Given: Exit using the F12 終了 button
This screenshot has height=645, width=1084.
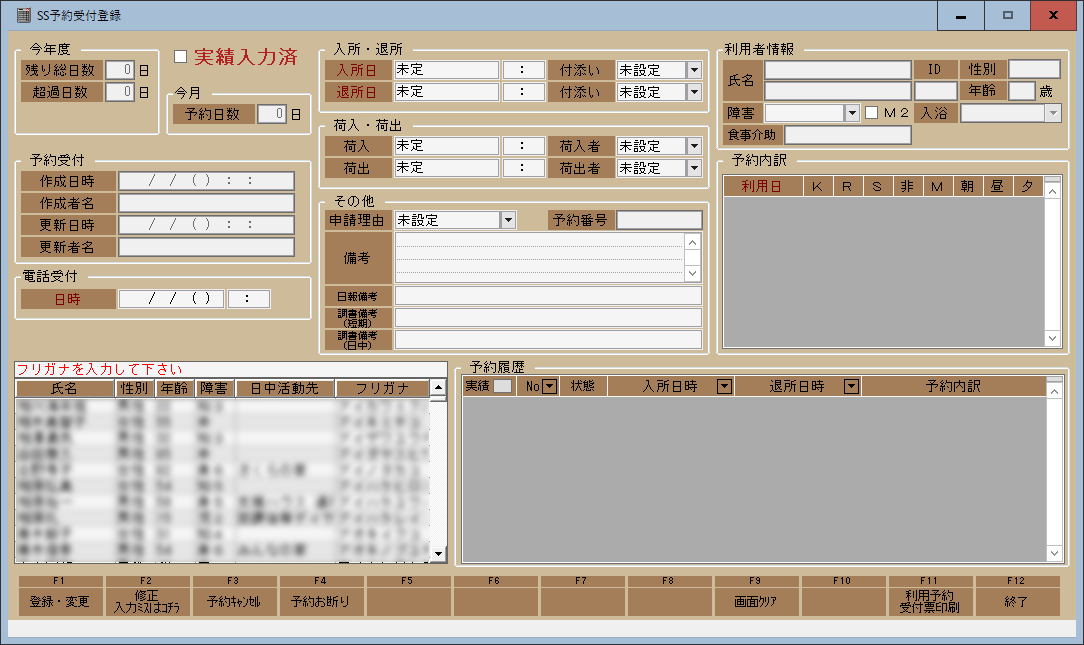Looking at the screenshot, I should [x=1017, y=601].
